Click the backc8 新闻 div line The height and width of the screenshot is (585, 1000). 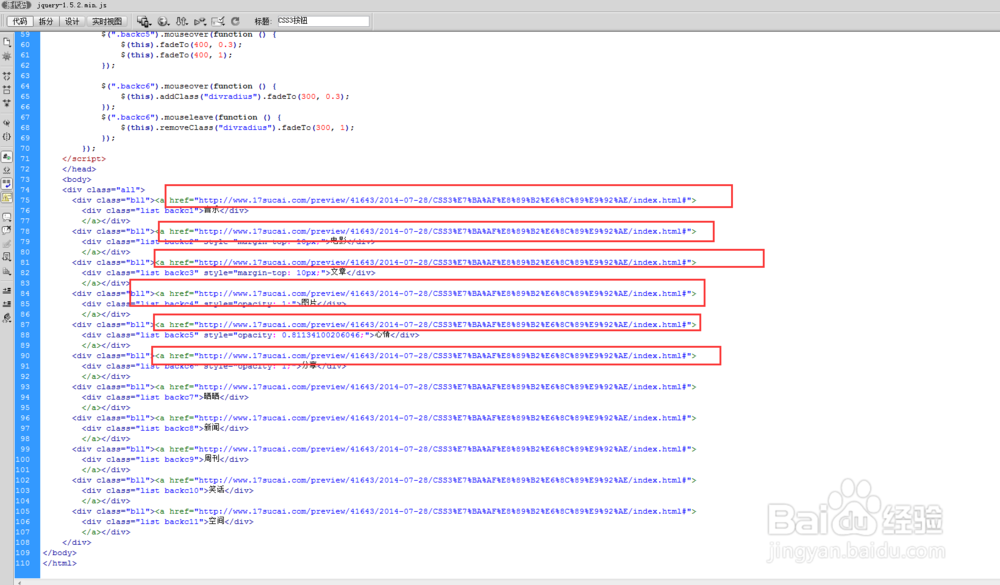165,428
